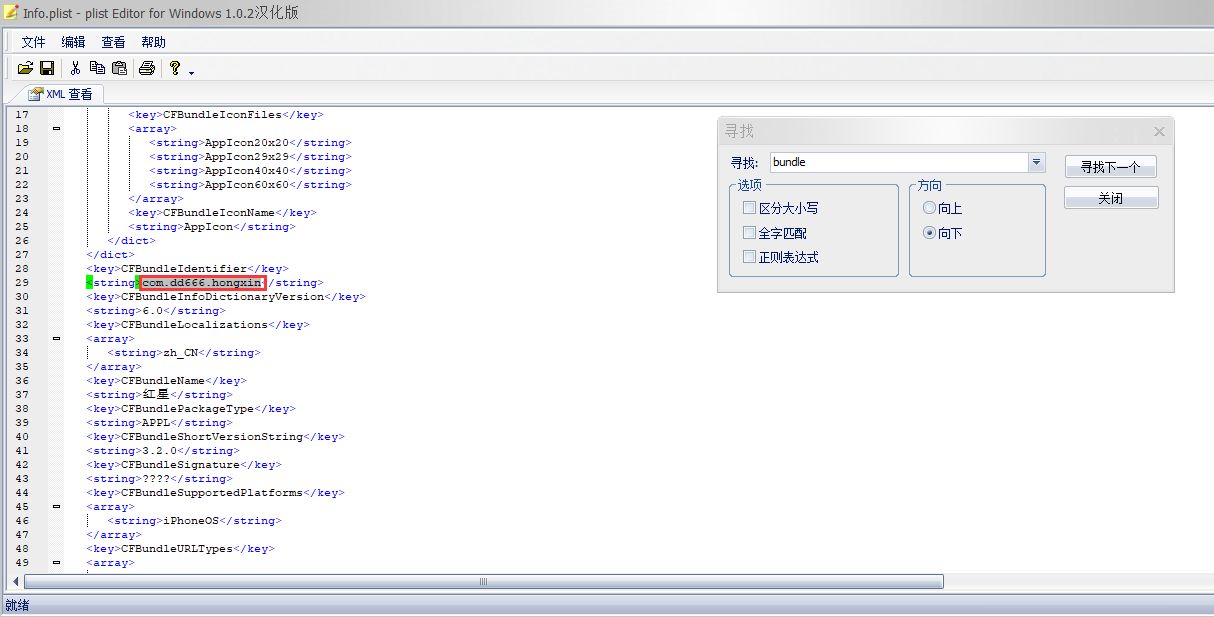Open a plist file
This screenshot has height=617, width=1214.
[x=25, y=67]
